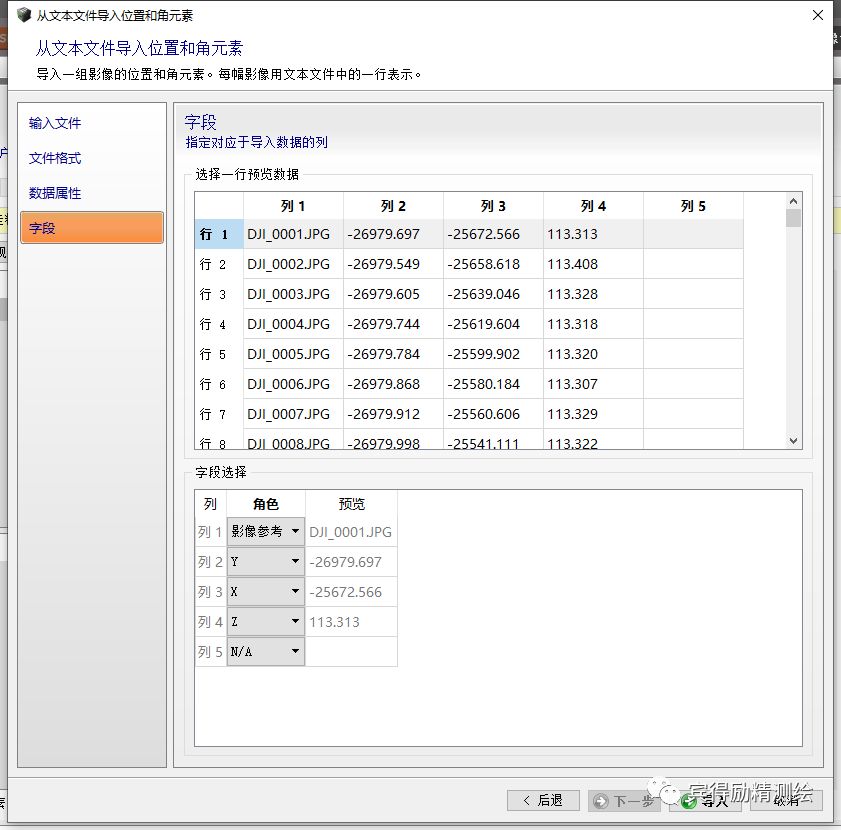841x830 pixels.
Task: Click cell -25599.902
Action: pyautogui.click(x=493, y=354)
